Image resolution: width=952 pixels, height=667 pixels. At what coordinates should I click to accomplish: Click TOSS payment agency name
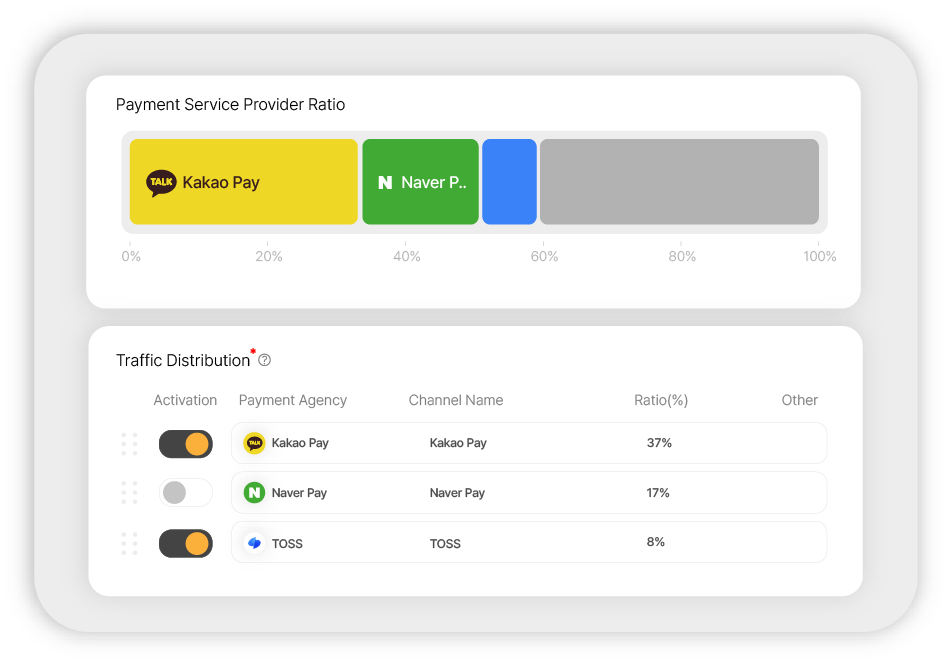coord(287,544)
